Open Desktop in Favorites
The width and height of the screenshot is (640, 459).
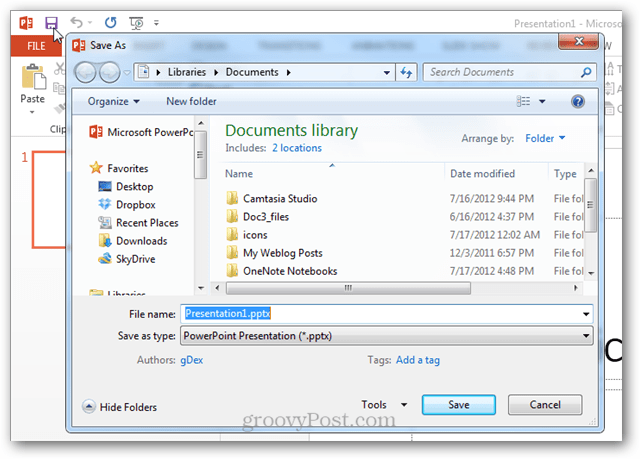(126, 186)
